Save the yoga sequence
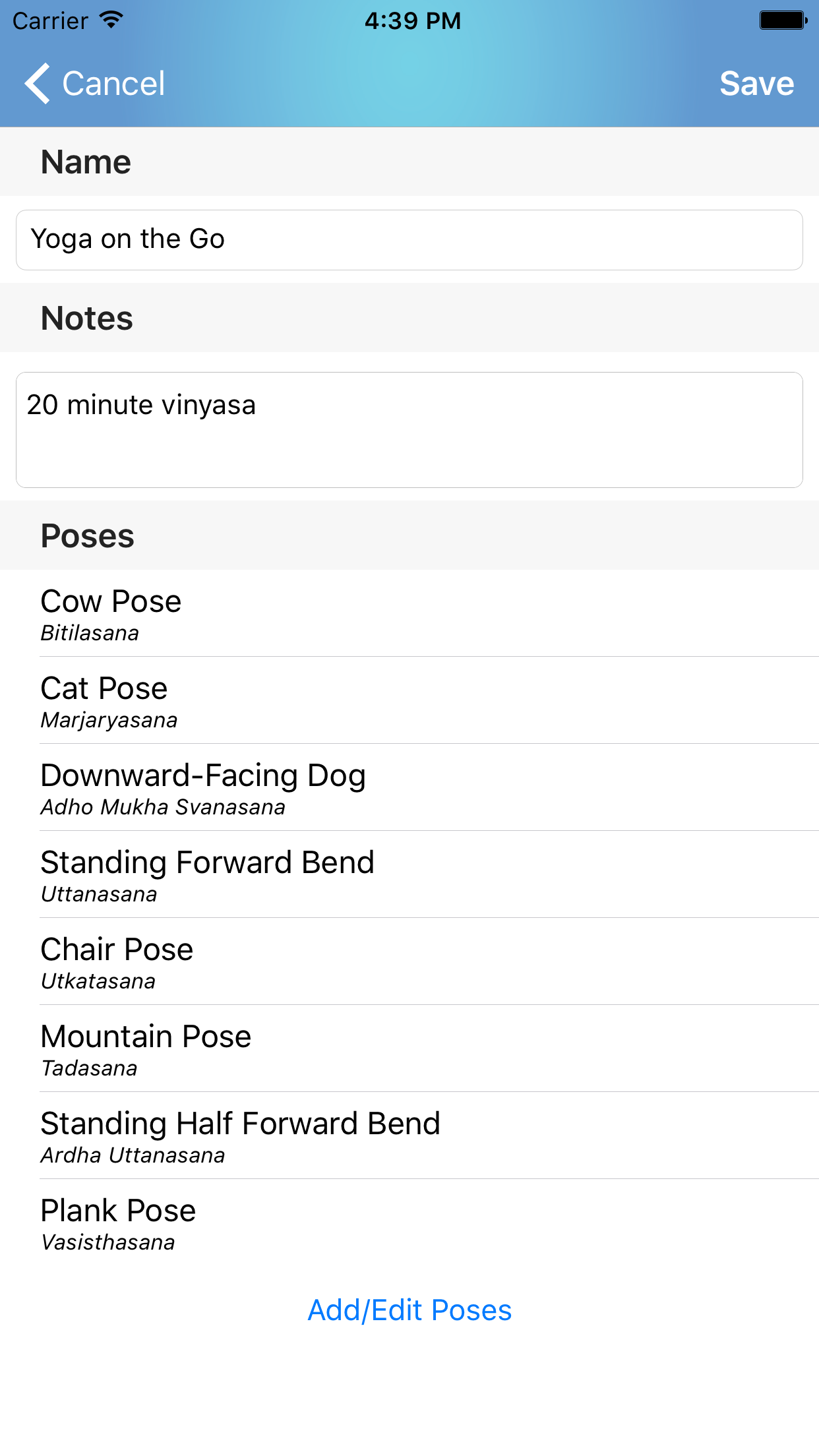The image size is (819, 1456). [x=756, y=84]
